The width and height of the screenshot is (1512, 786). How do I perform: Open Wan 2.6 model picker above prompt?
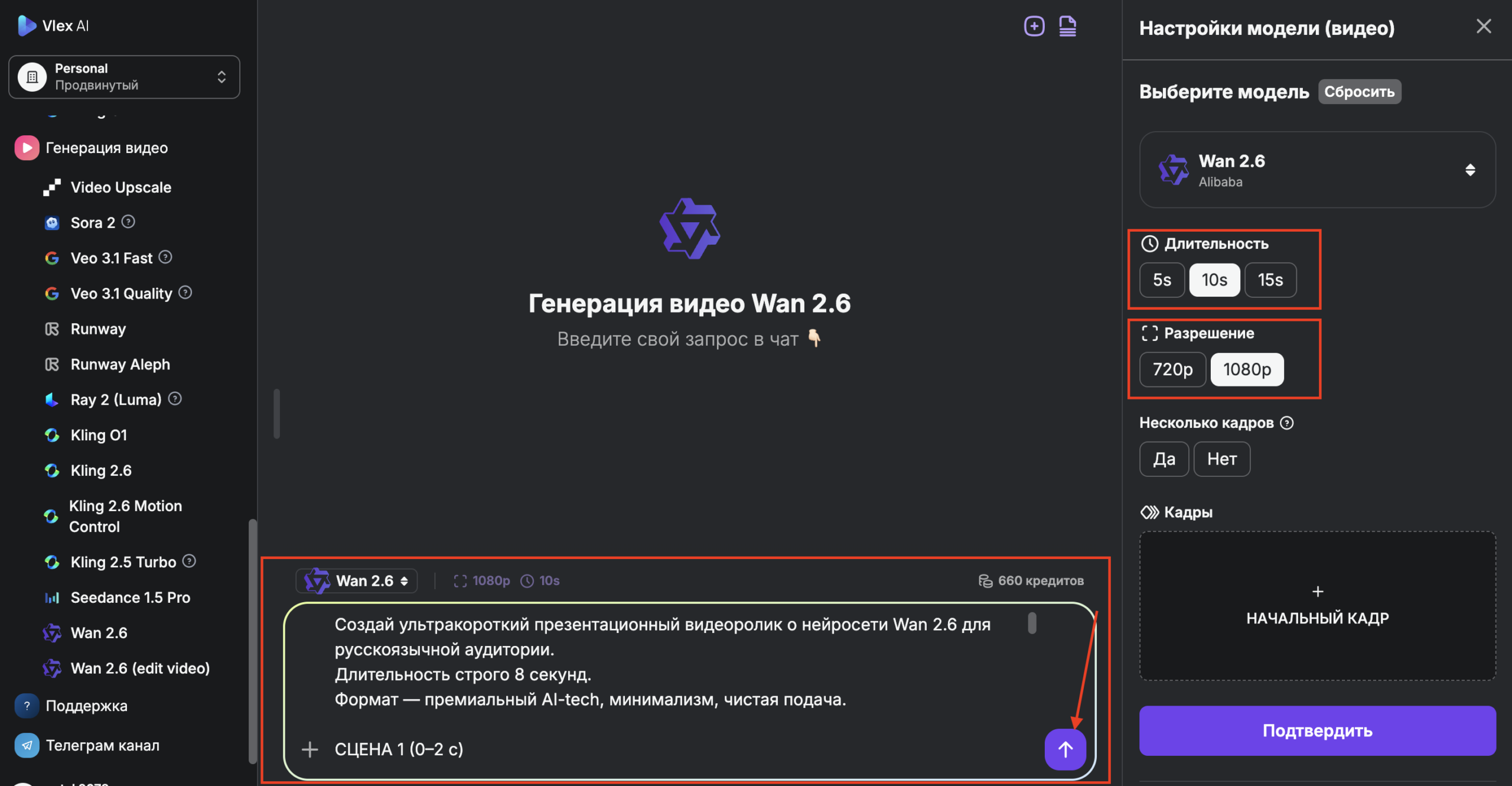(x=357, y=581)
